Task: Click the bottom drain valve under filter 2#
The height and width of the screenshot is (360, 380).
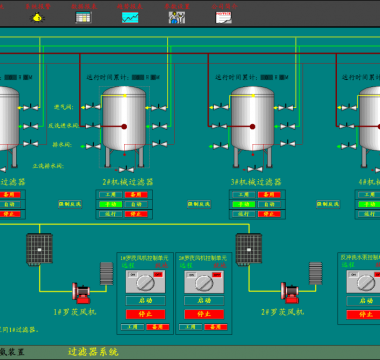Action: pos(126,170)
